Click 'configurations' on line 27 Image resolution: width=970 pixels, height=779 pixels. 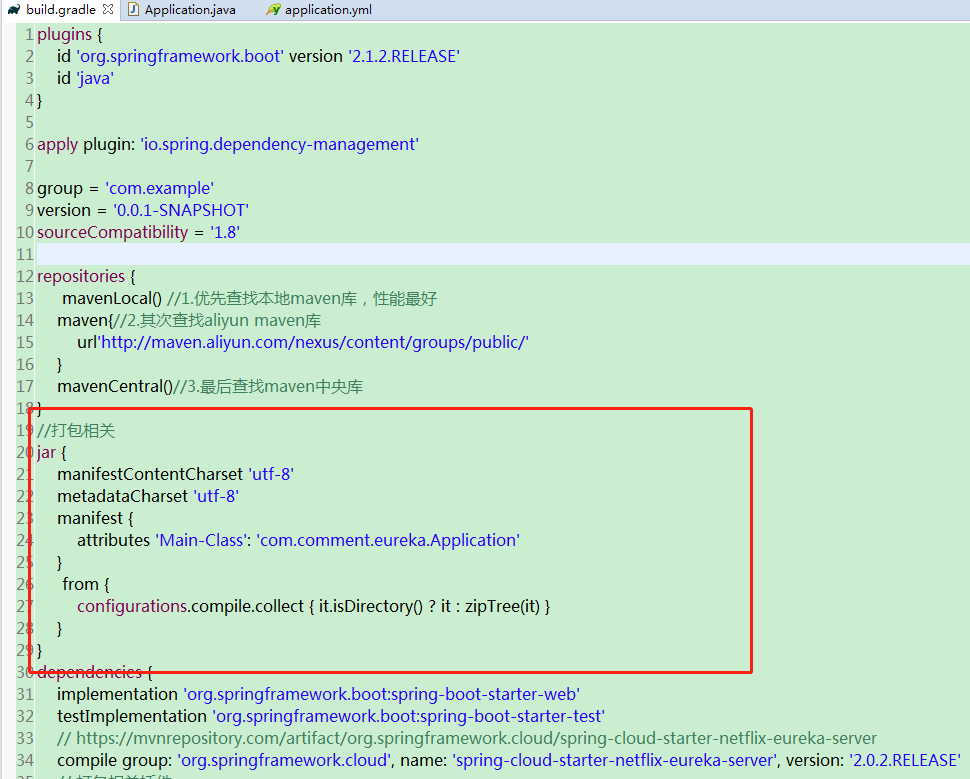click(132, 606)
